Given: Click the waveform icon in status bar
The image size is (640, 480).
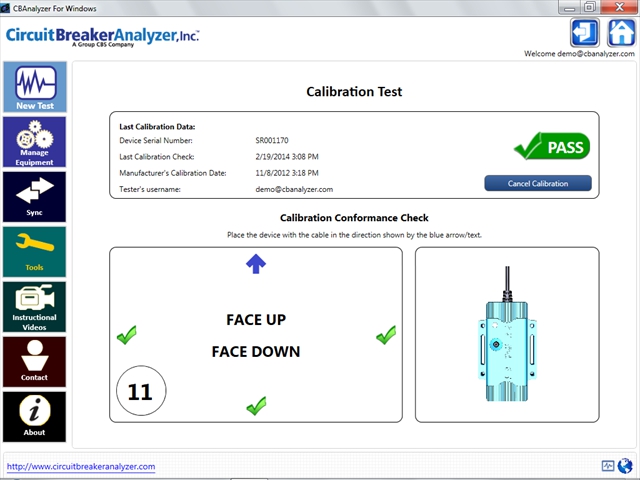Looking at the screenshot, I should (608, 466).
